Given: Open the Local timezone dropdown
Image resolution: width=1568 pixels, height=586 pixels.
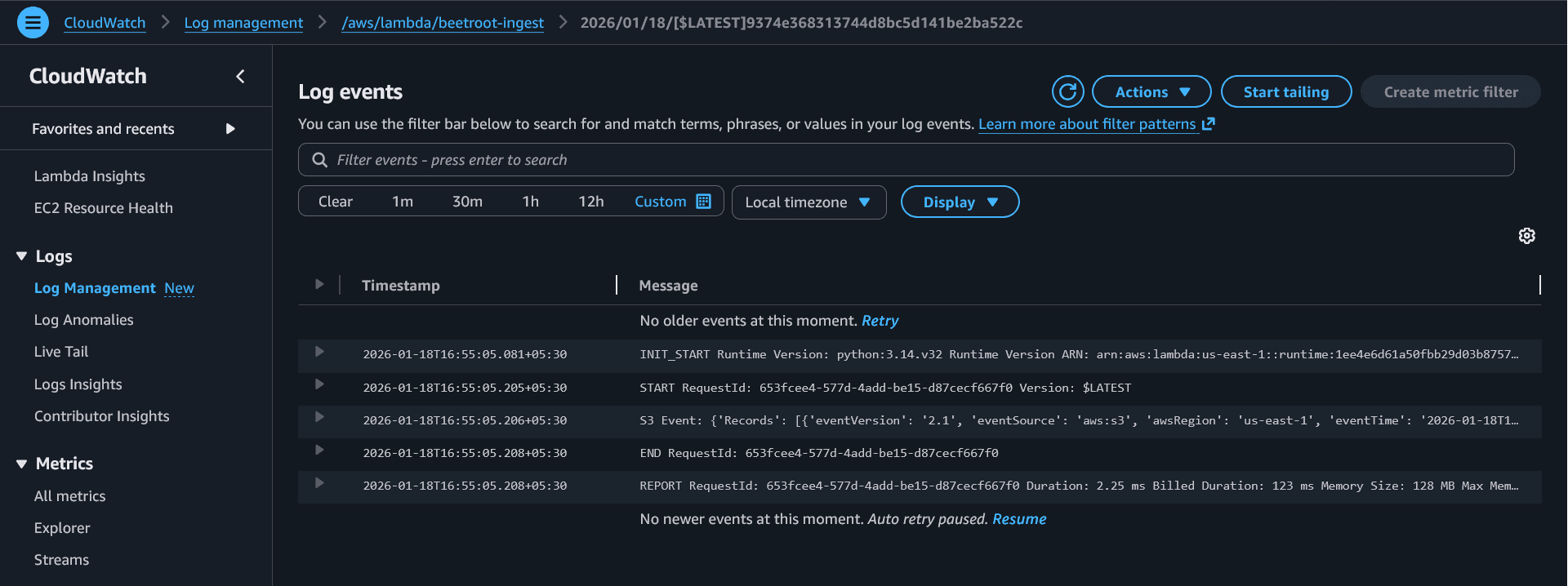Looking at the screenshot, I should 808,202.
